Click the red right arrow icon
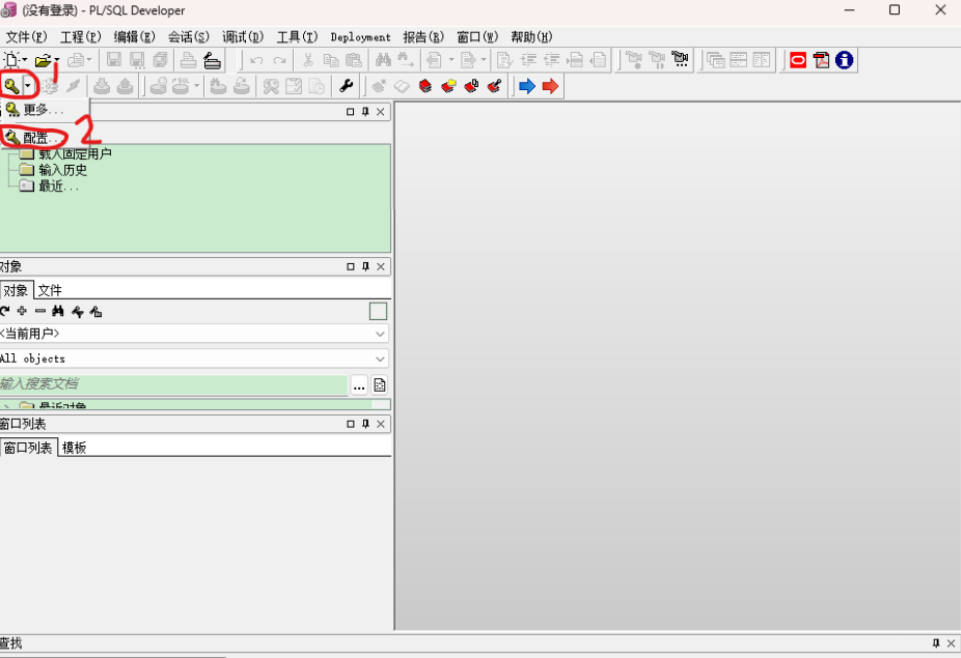The image size is (961, 658). (550, 86)
